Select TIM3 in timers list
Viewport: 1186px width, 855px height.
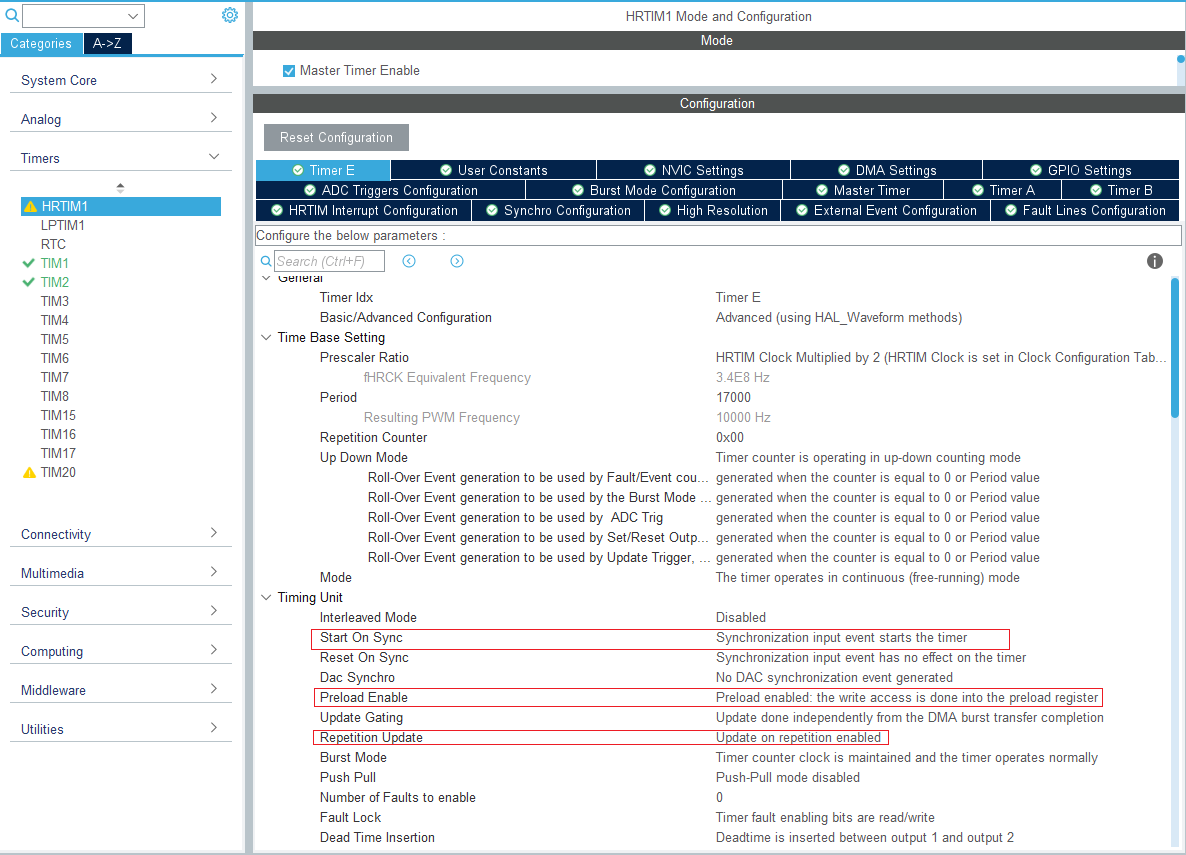pos(54,301)
